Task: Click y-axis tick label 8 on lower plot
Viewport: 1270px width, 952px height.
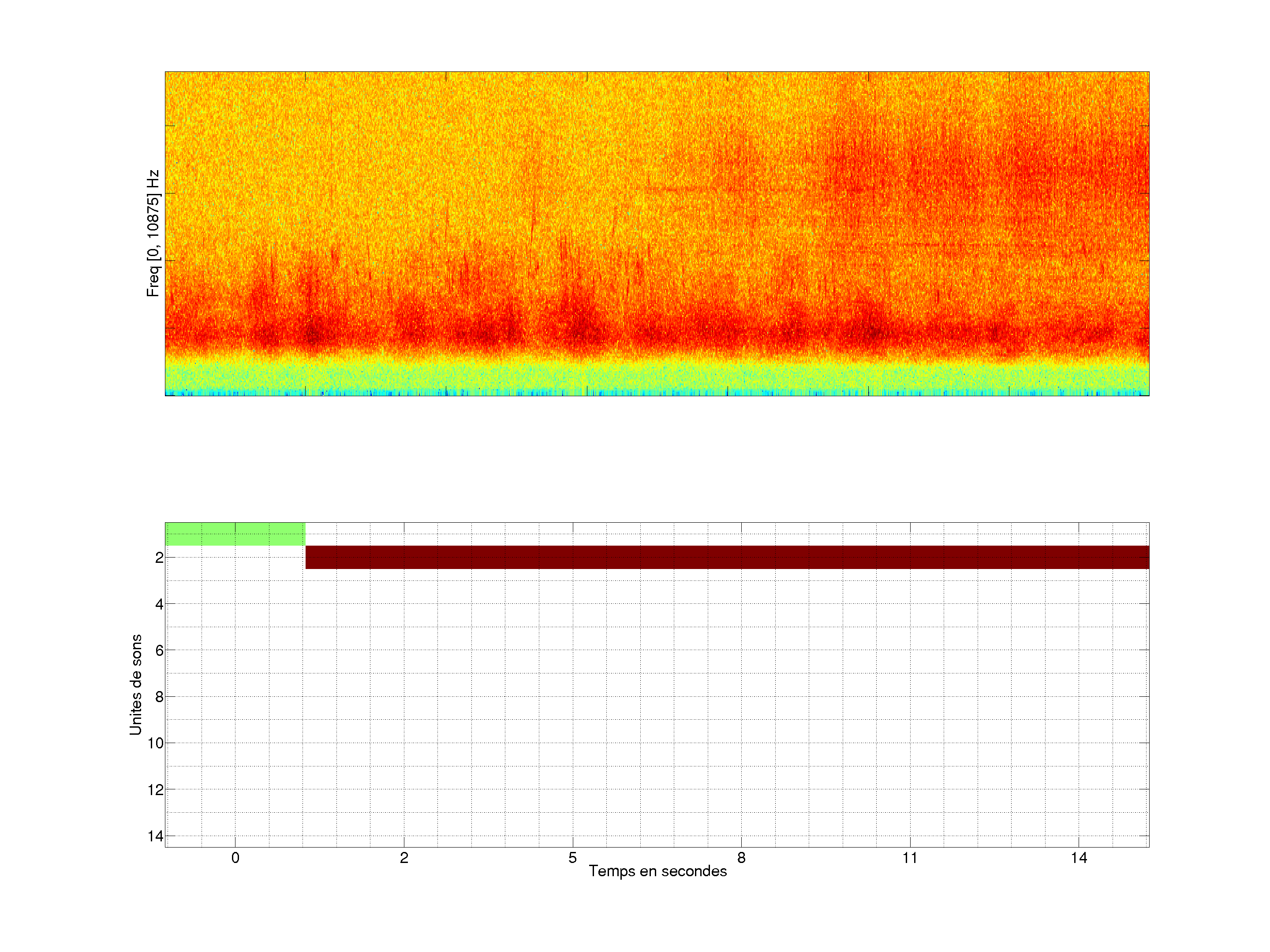Action: pyautogui.click(x=159, y=697)
